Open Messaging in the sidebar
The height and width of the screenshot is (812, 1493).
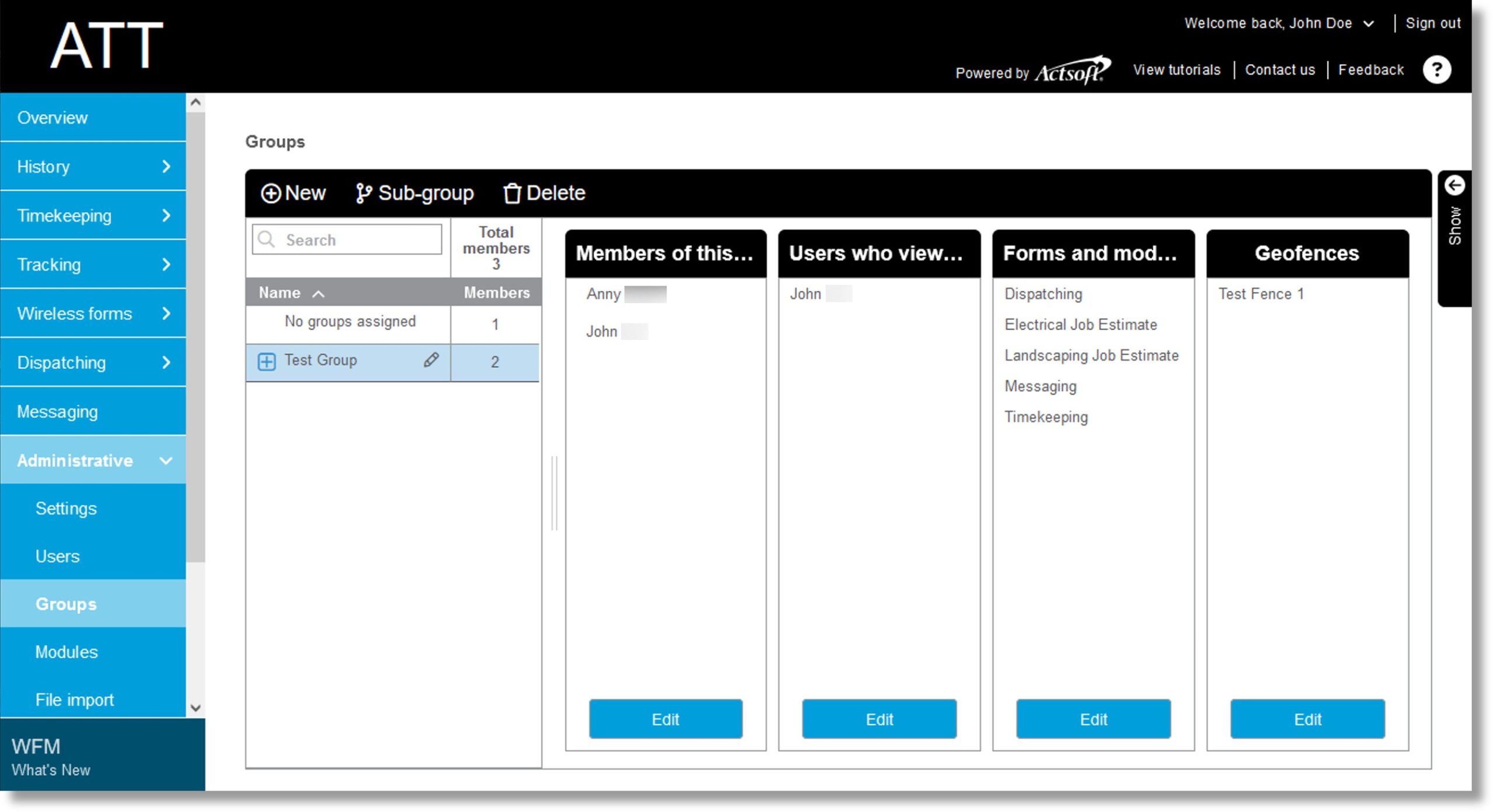(x=93, y=412)
